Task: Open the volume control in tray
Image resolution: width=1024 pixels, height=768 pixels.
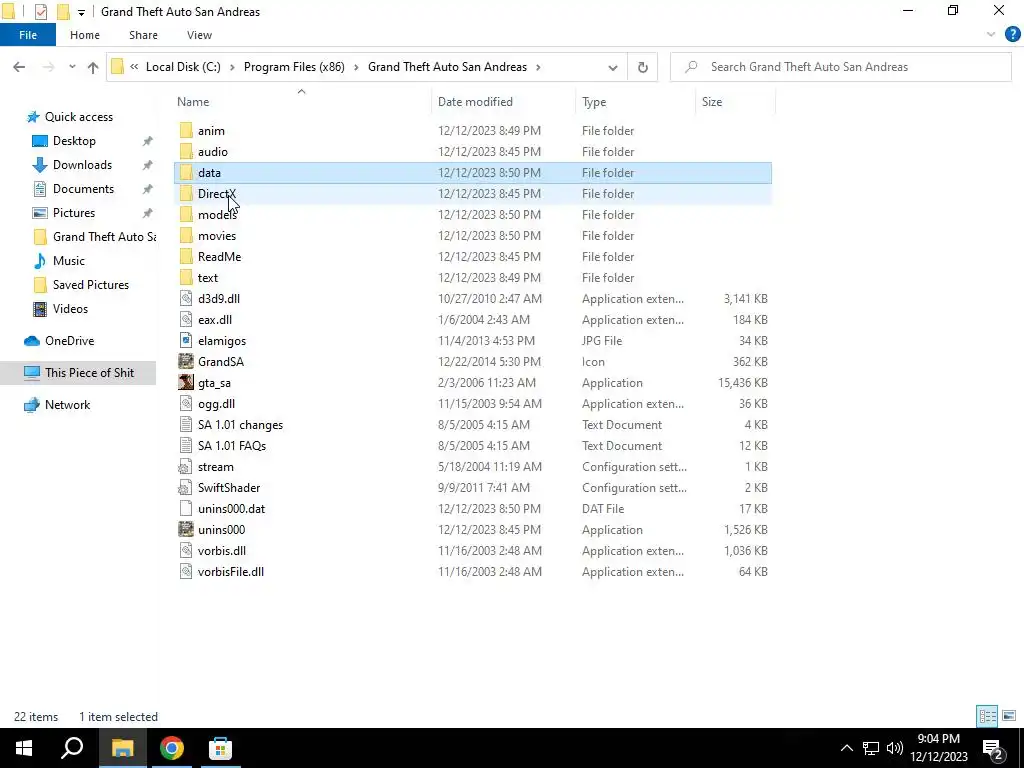Action: 895,748
